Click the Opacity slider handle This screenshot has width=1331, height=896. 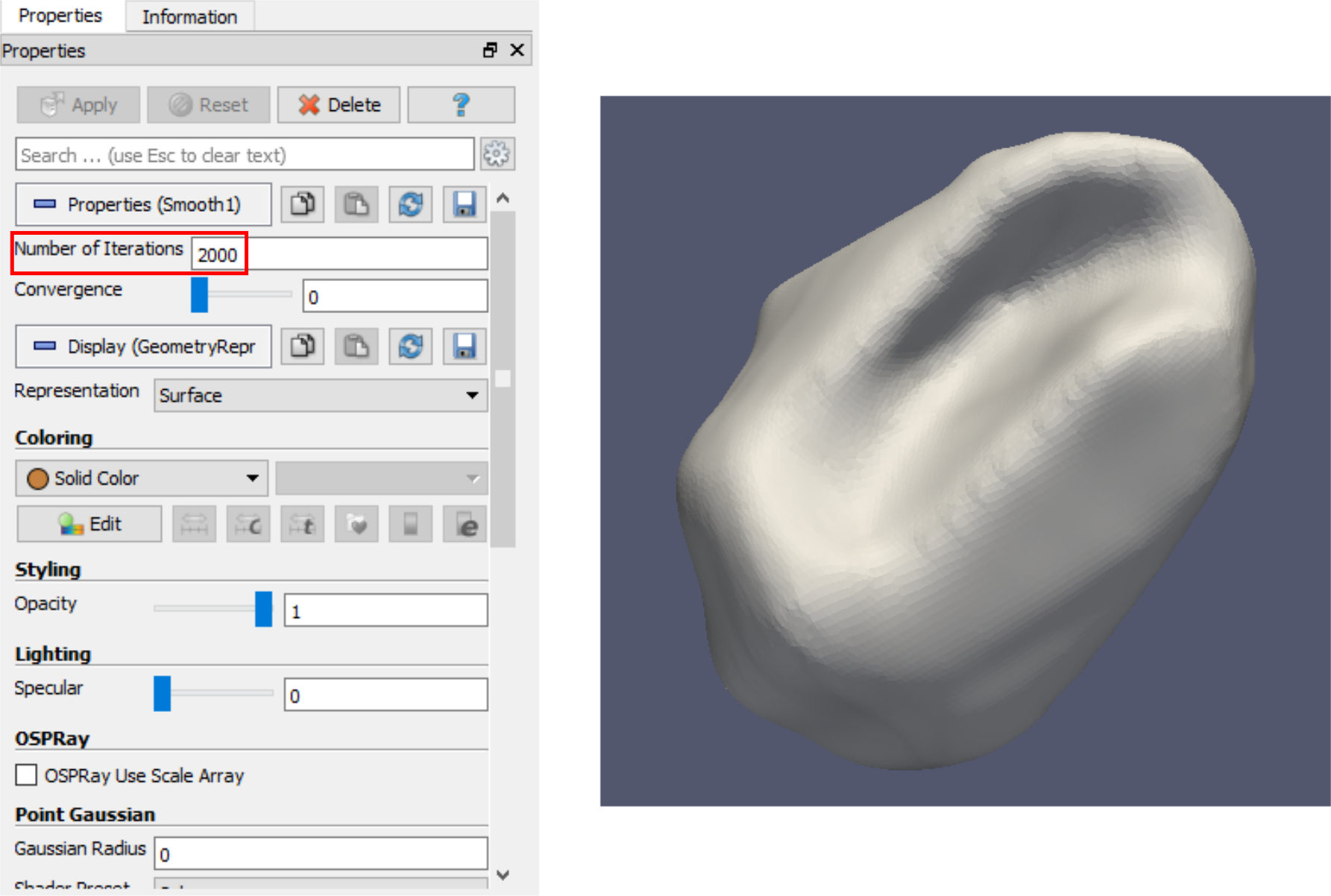point(263,609)
